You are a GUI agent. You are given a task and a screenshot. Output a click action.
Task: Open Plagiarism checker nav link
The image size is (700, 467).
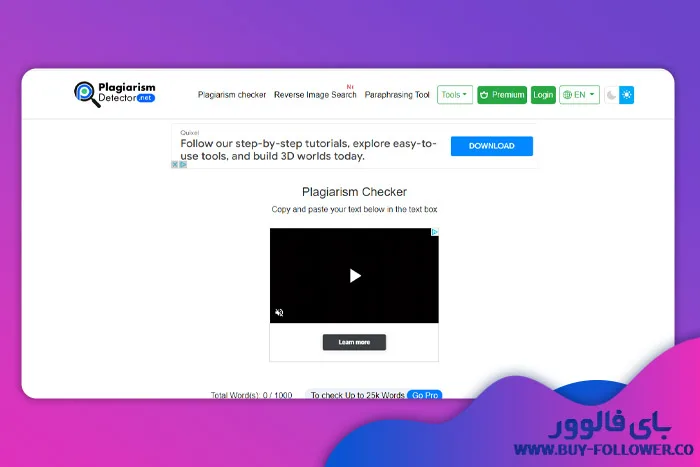[x=232, y=95]
